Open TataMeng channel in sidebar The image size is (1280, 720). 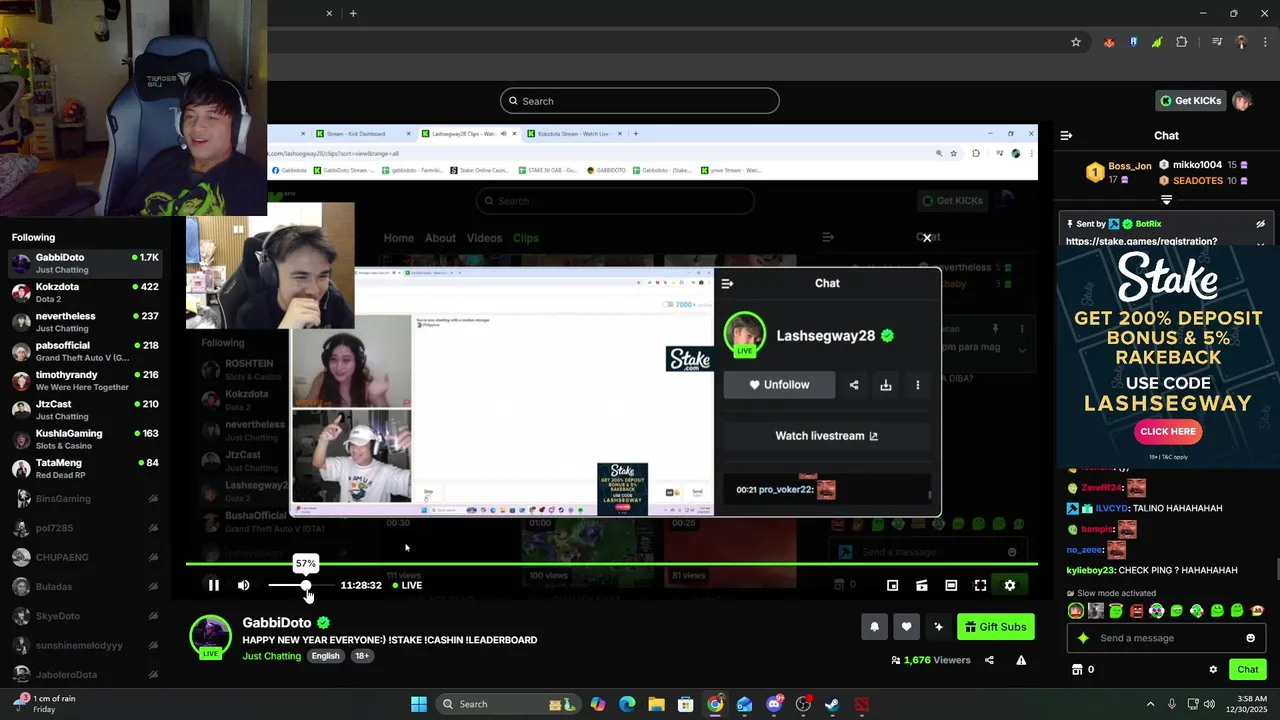tap(84, 468)
